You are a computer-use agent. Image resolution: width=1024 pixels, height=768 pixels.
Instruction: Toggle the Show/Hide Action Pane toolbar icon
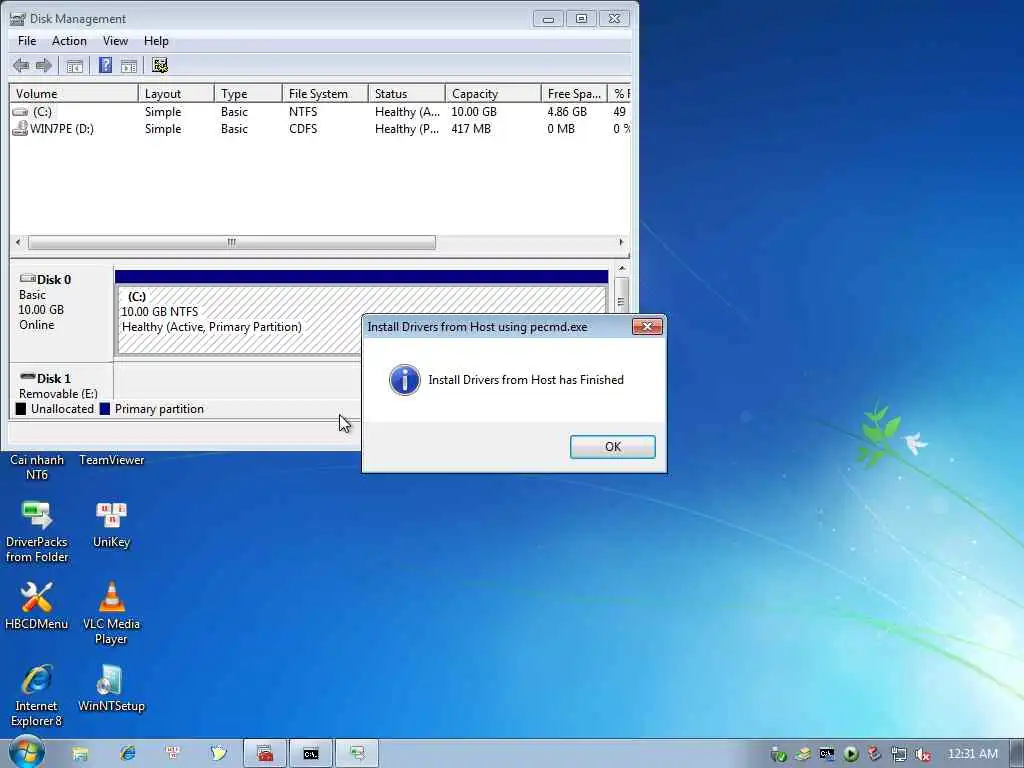129,65
